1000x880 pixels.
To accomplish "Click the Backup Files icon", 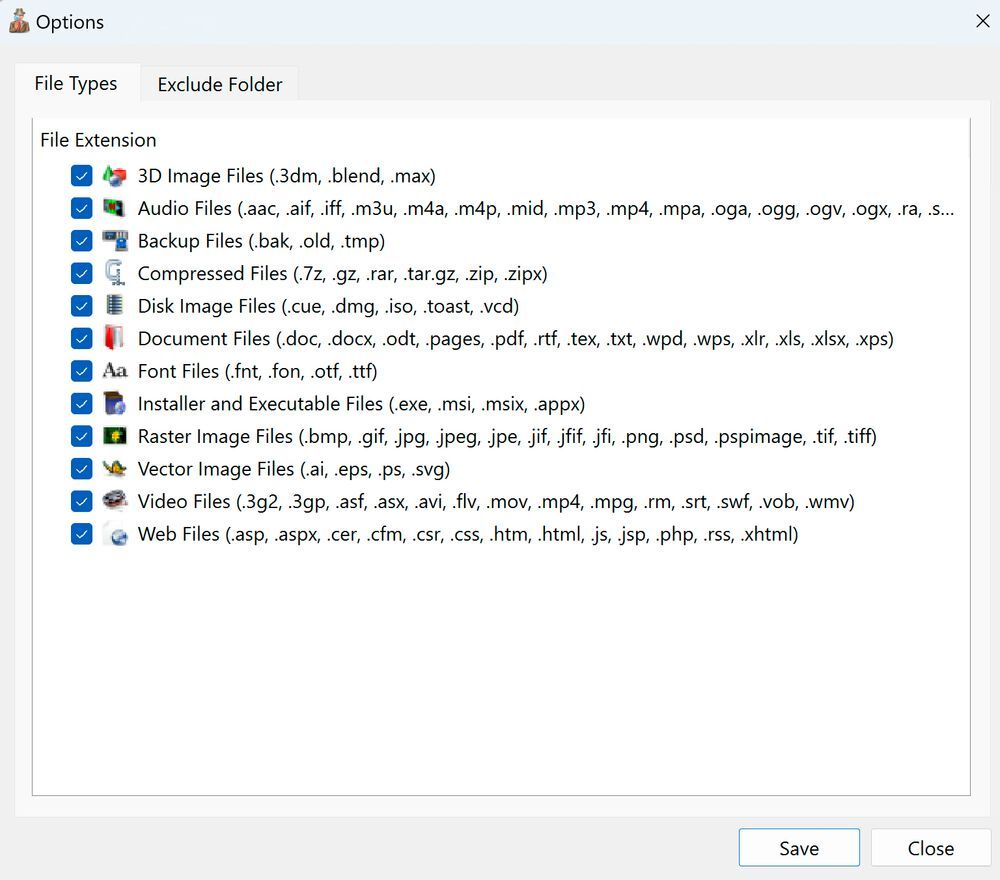I will [114, 240].
